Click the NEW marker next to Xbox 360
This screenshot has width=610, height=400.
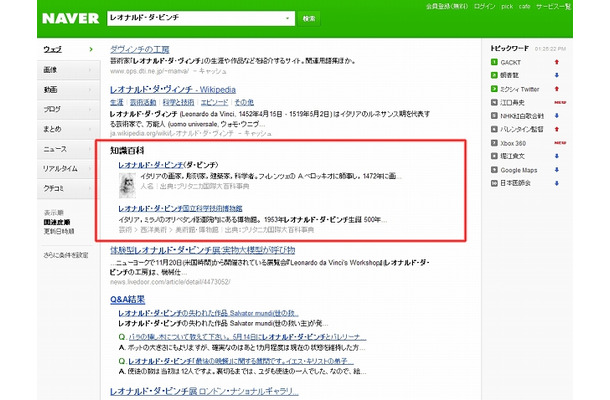(560, 143)
